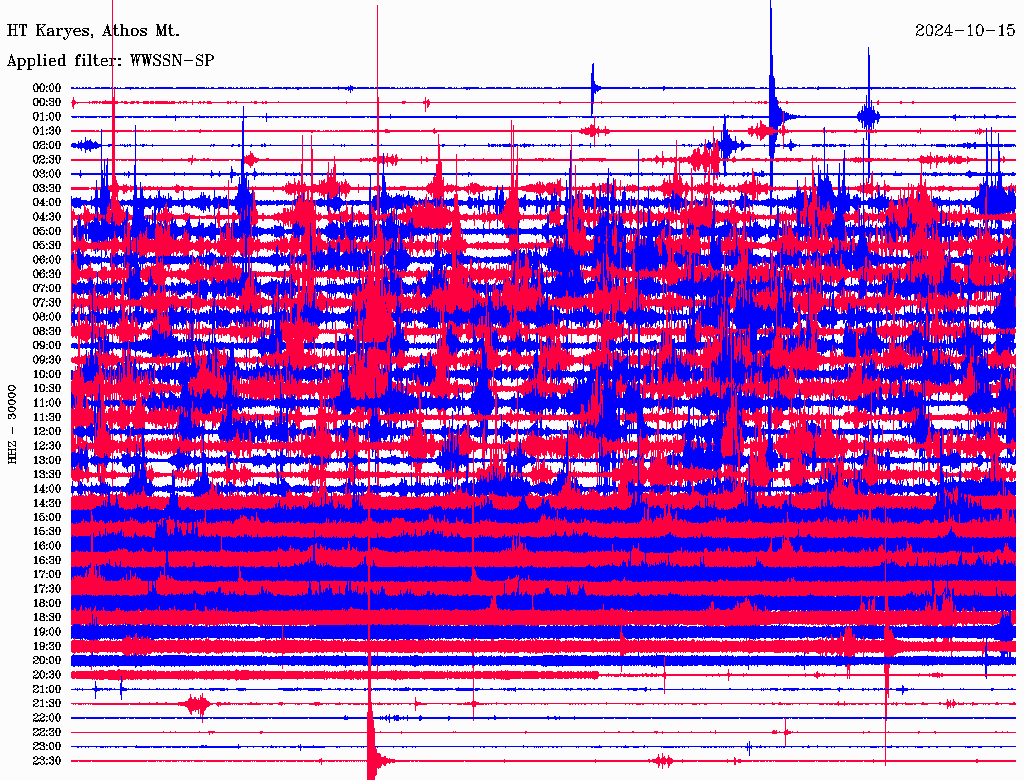Click the '15:30' time label
The width and height of the screenshot is (1024, 780).
coord(47,532)
